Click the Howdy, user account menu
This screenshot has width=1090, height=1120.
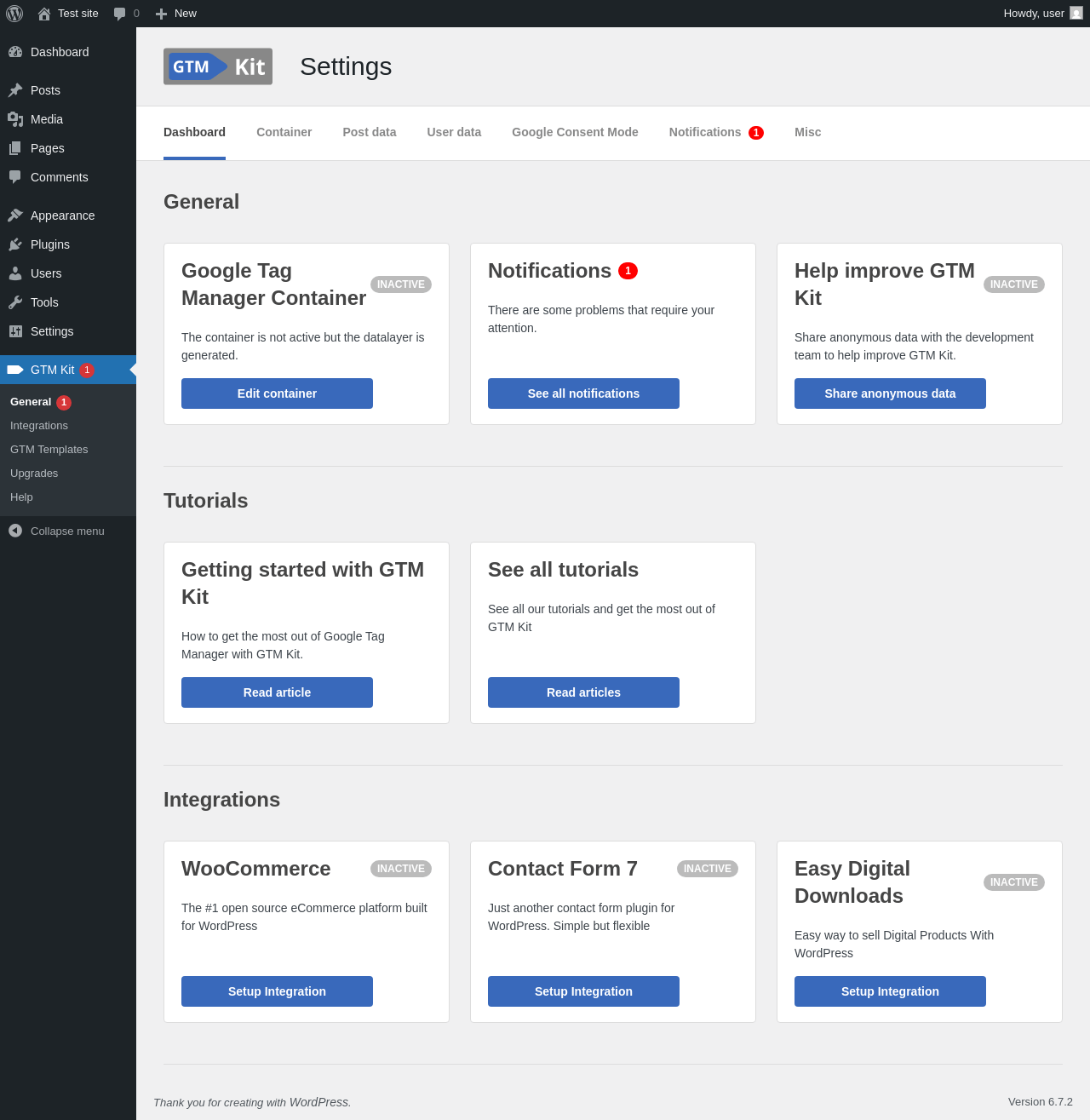(x=1042, y=14)
